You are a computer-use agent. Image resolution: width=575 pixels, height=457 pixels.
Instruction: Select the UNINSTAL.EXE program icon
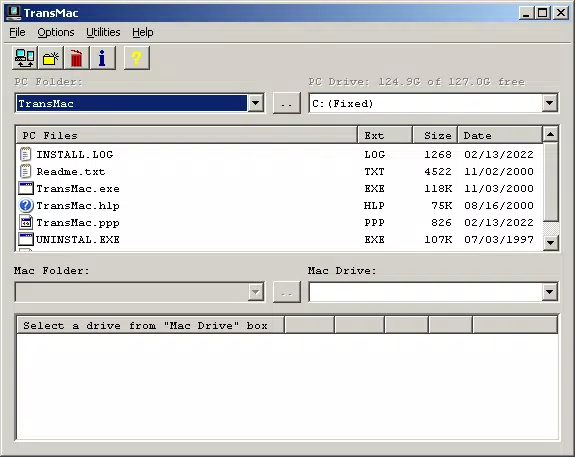pyautogui.click(x=26, y=240)
